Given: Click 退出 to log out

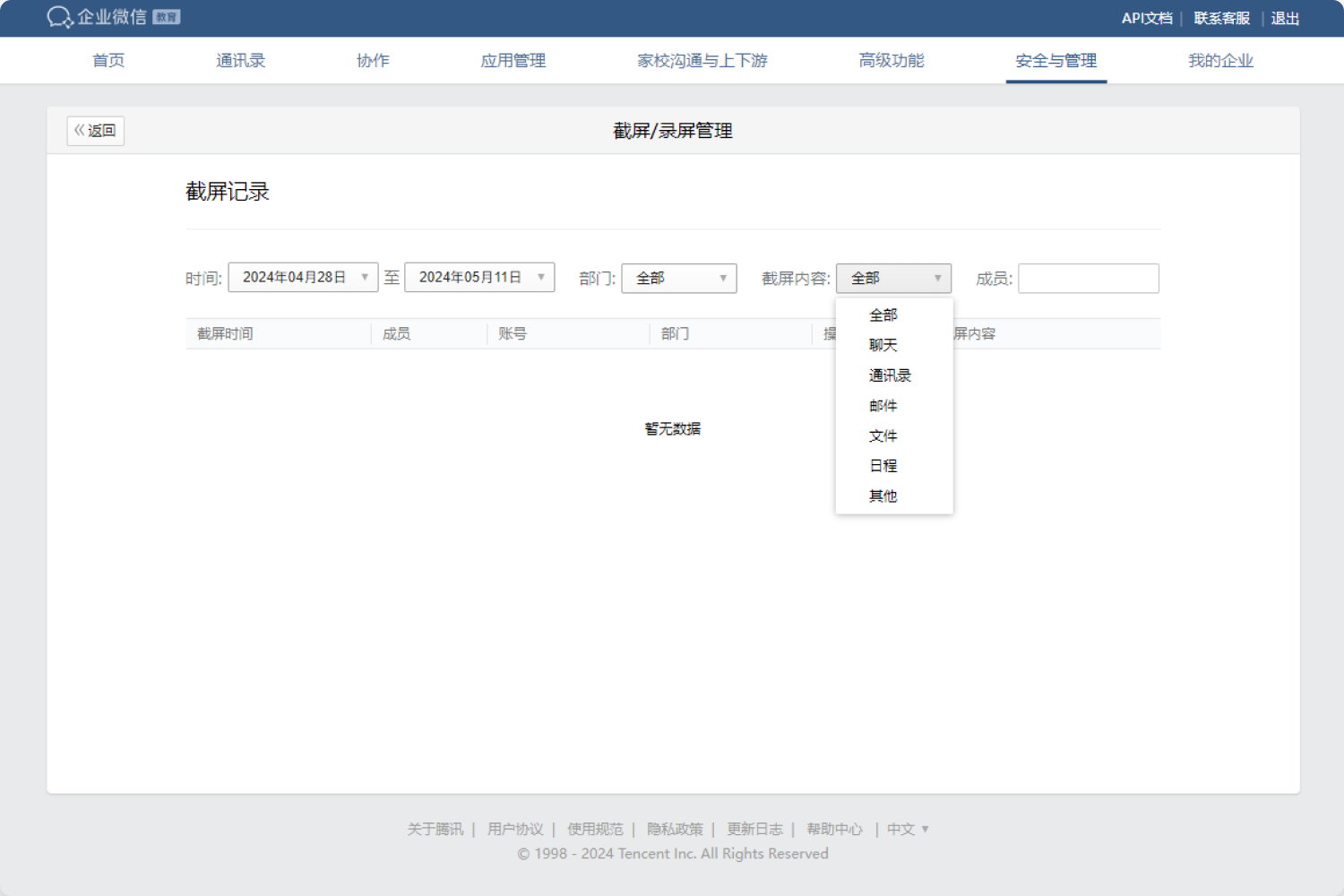Looking at the screenshot, I should [x=1285, y=18].
